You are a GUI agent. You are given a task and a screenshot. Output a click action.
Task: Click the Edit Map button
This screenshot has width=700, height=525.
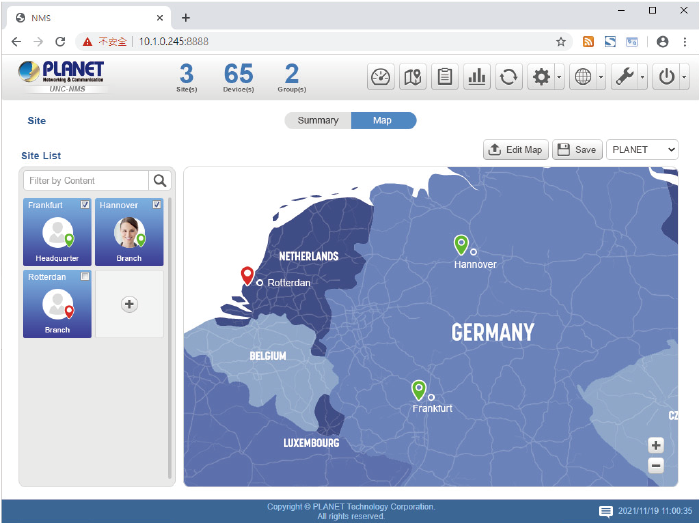[x=515, y=150]
